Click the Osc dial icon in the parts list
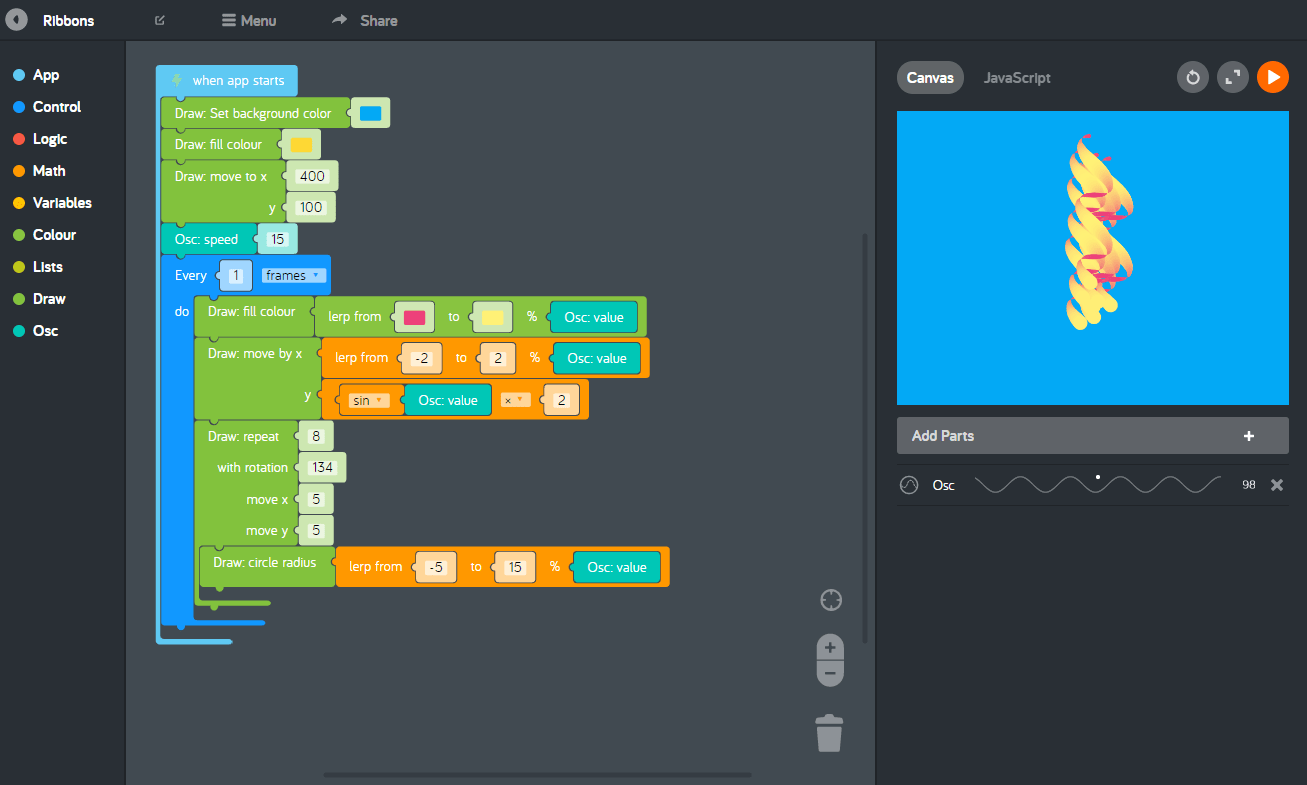The height and width of the screenshot is (785, 1307). coord(909,484)
